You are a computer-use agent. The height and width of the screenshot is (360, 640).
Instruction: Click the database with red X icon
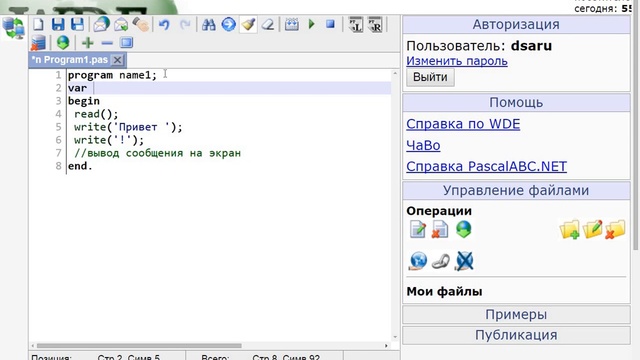(x=38, y=42)
